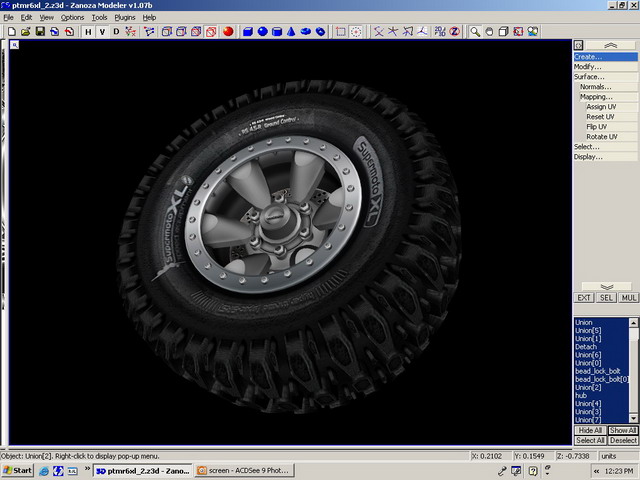Expand the Display... panel section
This screenshot has width=640, height=480.
click(588, 157)
